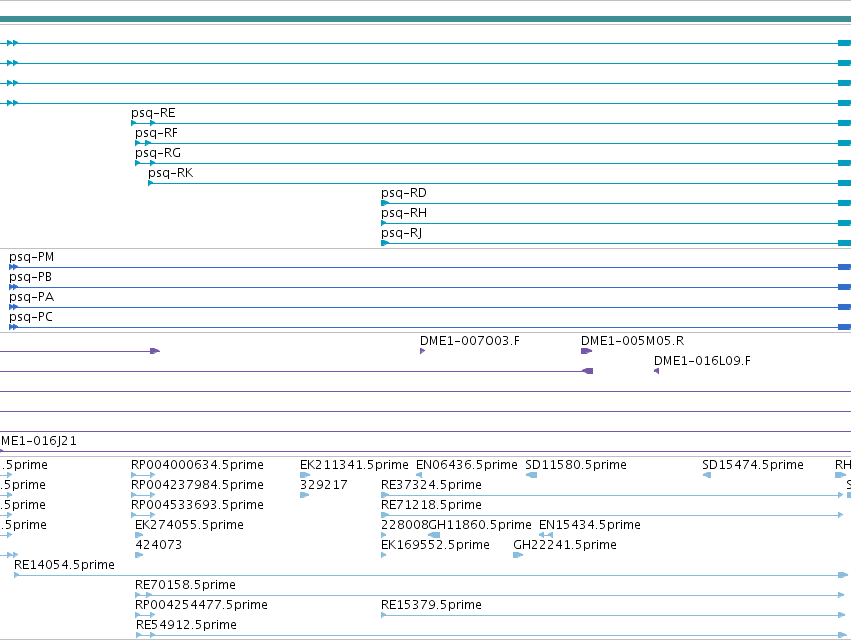Click the teal gene span bar
This screenshot has height=640, width=851.
click(x=426, y=20)
